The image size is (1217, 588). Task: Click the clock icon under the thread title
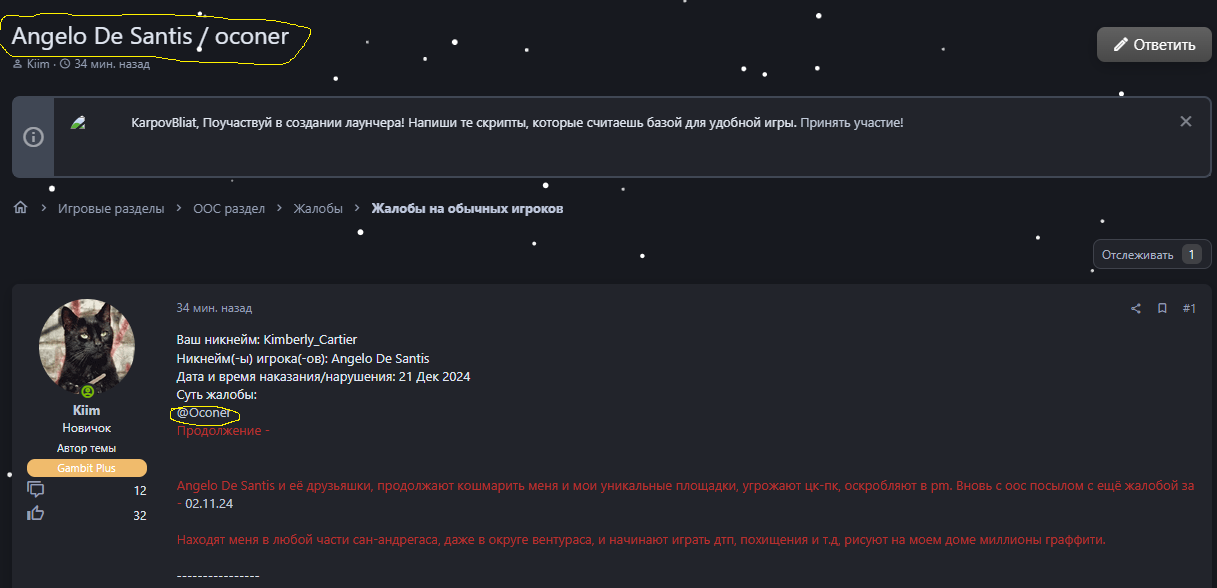click(x=65, y=64)
